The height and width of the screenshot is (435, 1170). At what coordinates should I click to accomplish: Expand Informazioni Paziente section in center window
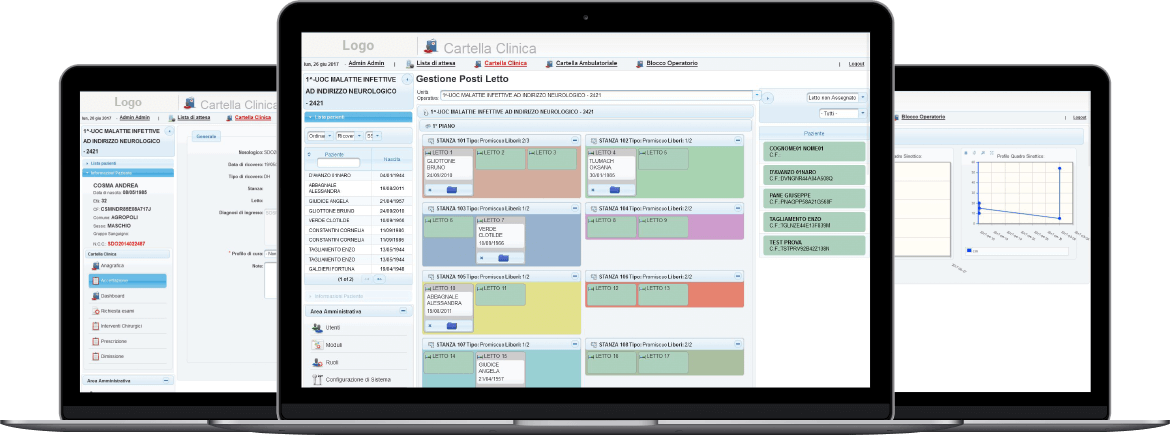pyautogui.click(x=358, y=296)
